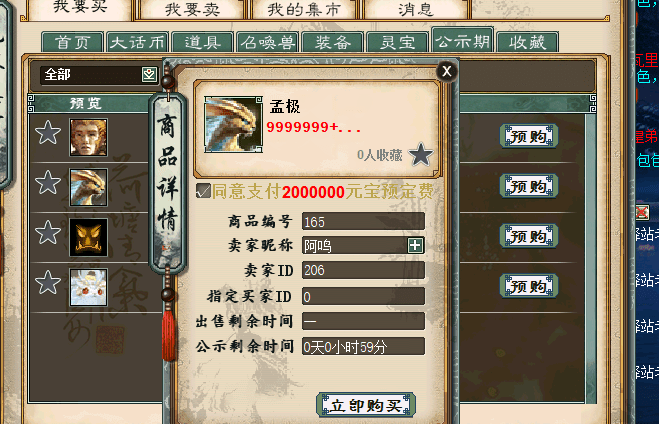Favorite the first listed item with its star
Screen dimensions: 659x424
tap(47, 132)
